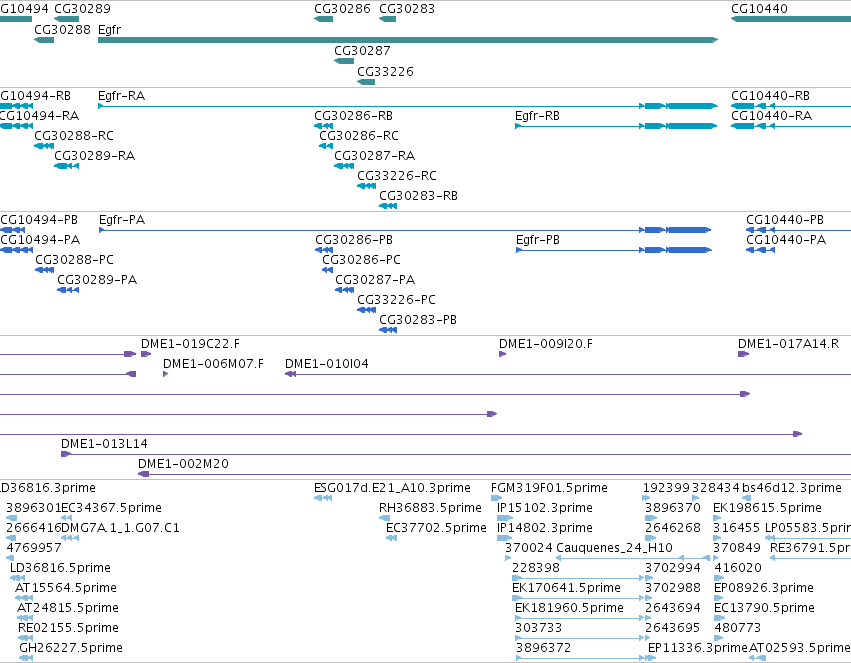Select the EP08926.3prime EST label
851x663 pixels.
764,588
